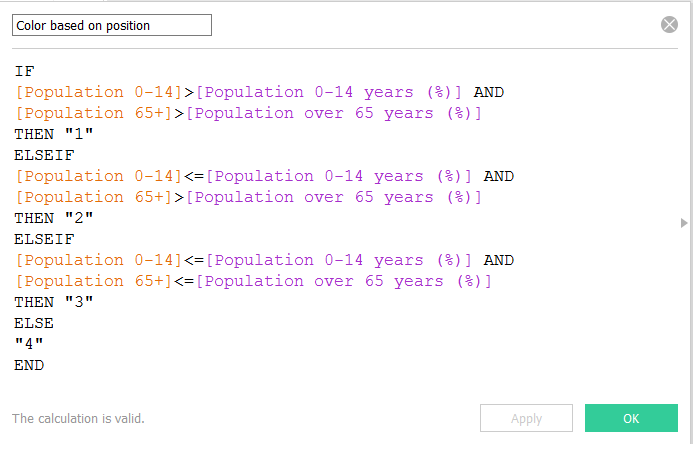Screen dimensions: 693x476
Task: Click the calculation name field
Action: 112,25
